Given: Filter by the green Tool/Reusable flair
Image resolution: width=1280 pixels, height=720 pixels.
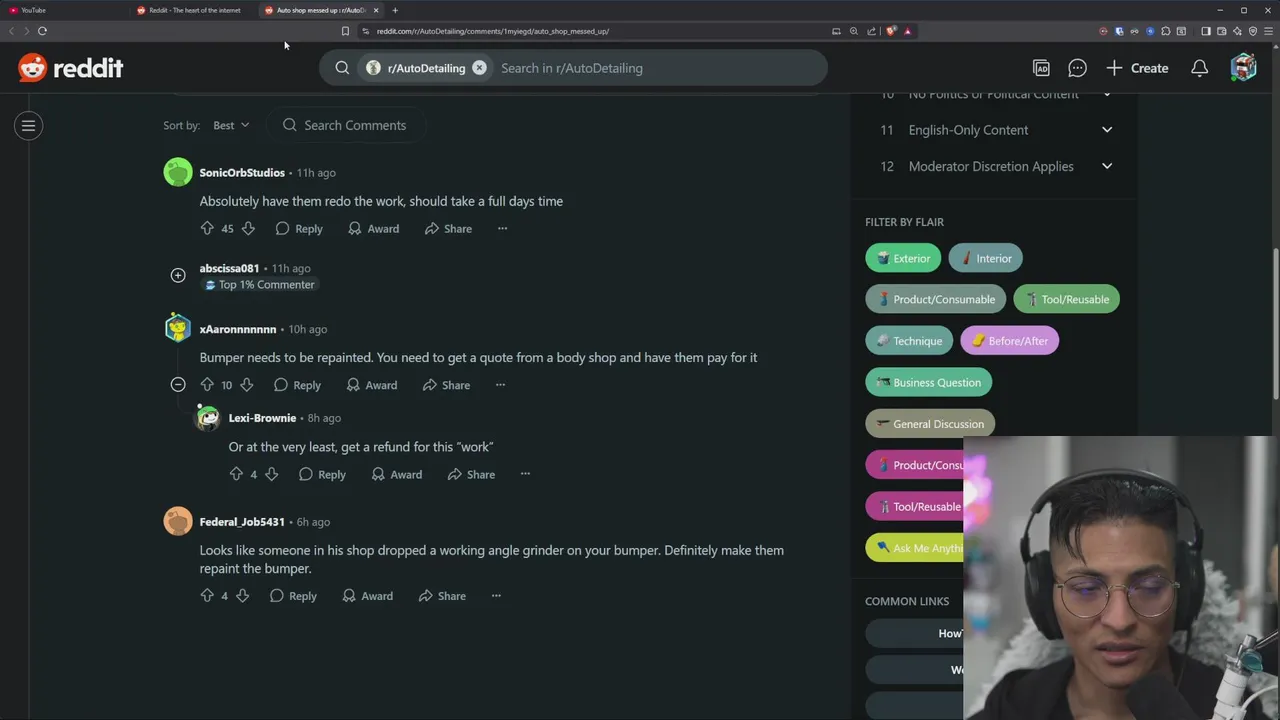Looking at the screenshot, I should click(1066, 299).
